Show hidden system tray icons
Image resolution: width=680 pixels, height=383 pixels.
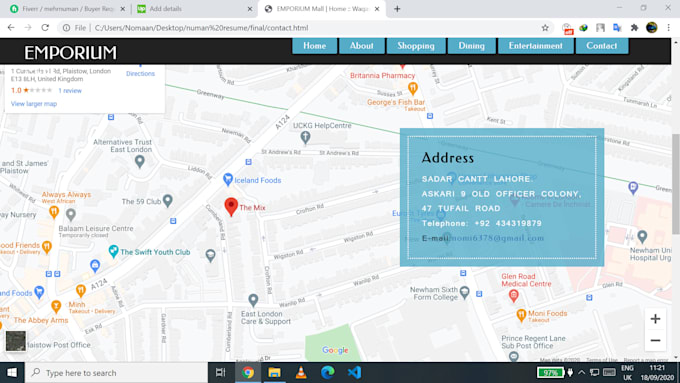pyautogui.click(x=582, y=373)
